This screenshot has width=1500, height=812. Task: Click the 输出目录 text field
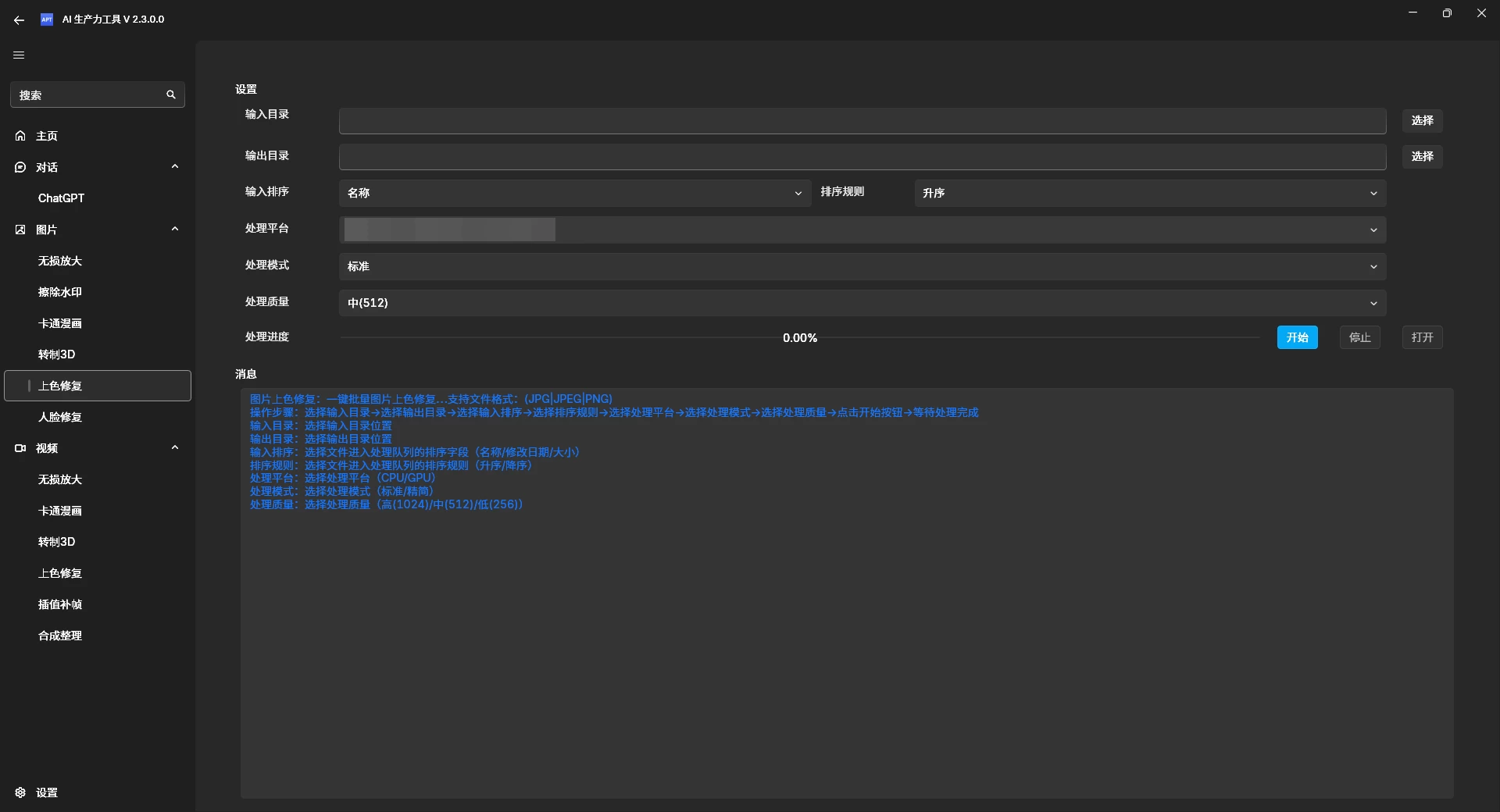point(862,157)
